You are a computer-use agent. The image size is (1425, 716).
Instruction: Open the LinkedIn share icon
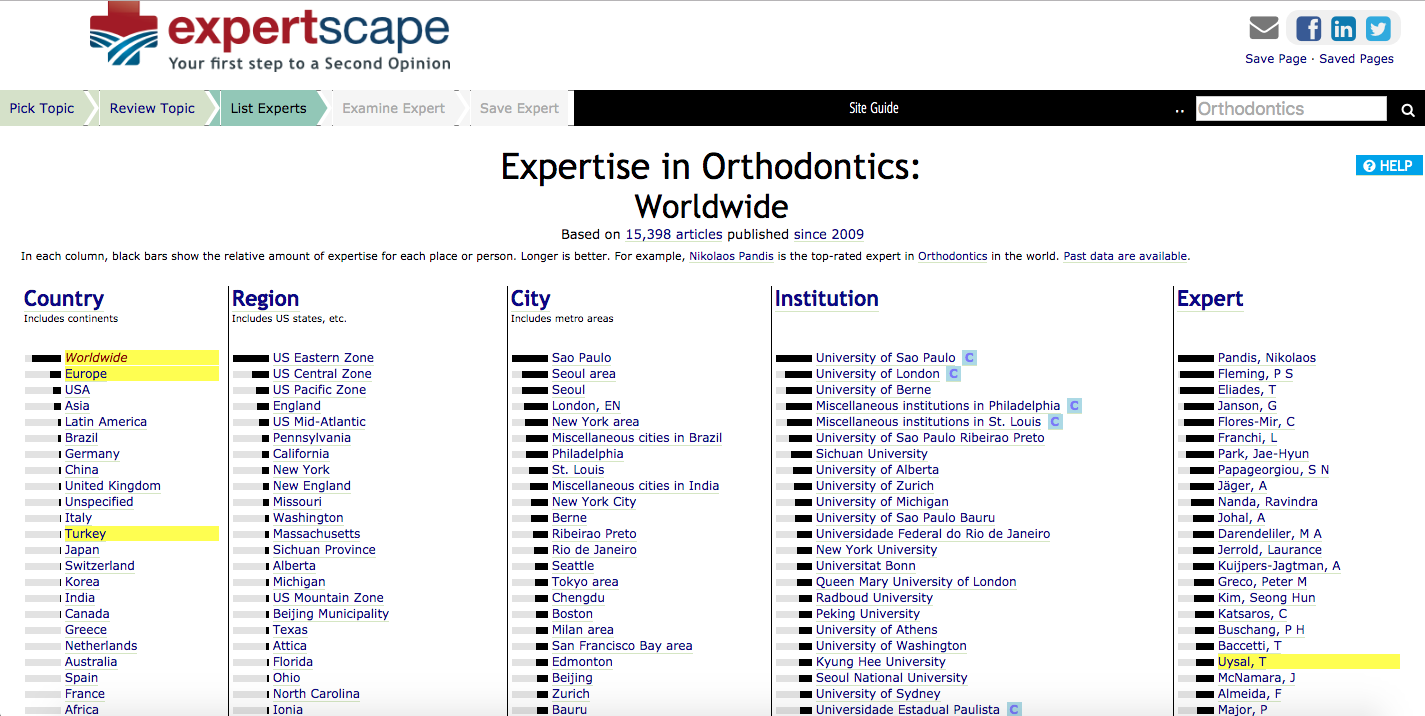pos(1343,28)
